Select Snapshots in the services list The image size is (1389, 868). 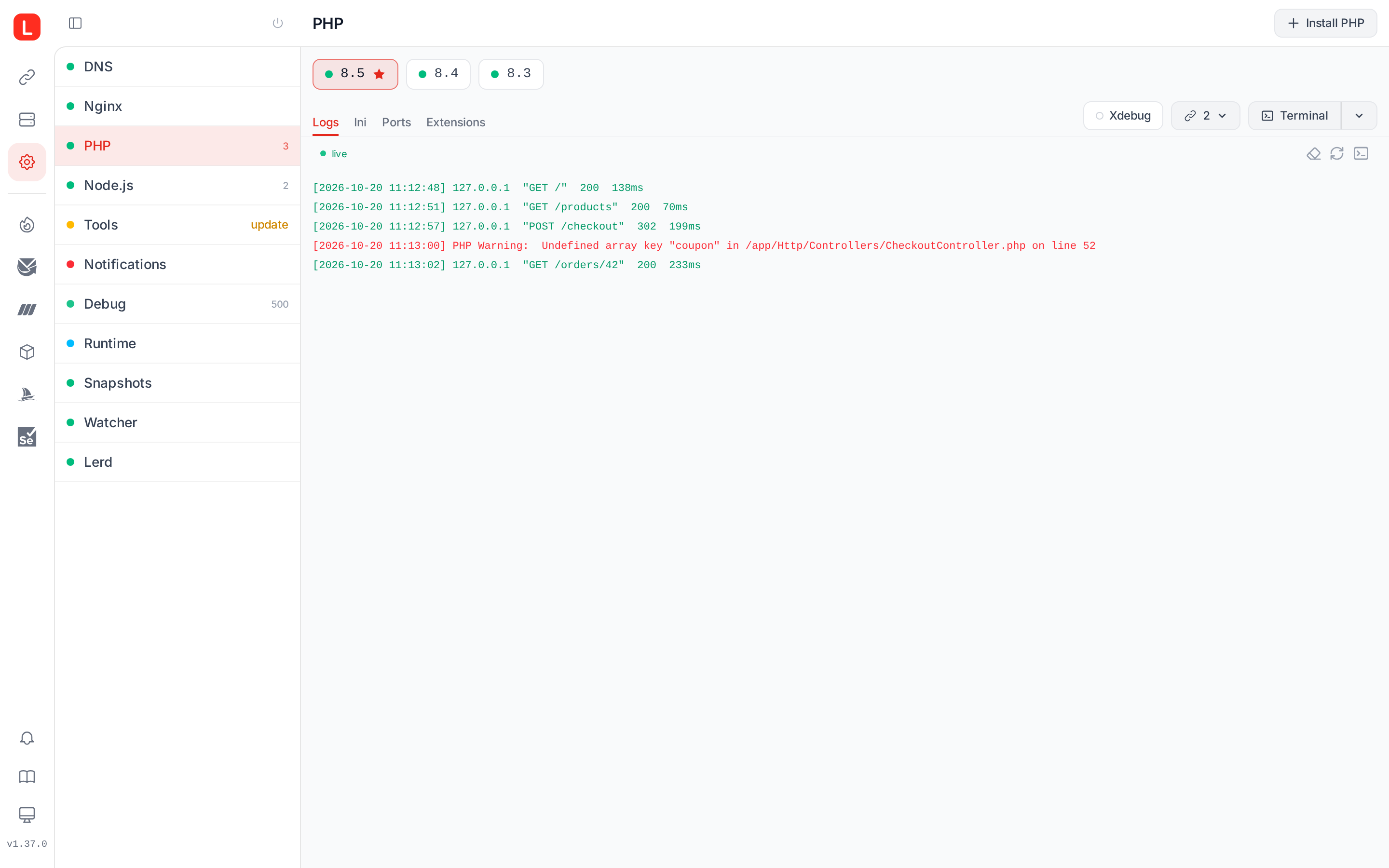click(177, 383)
